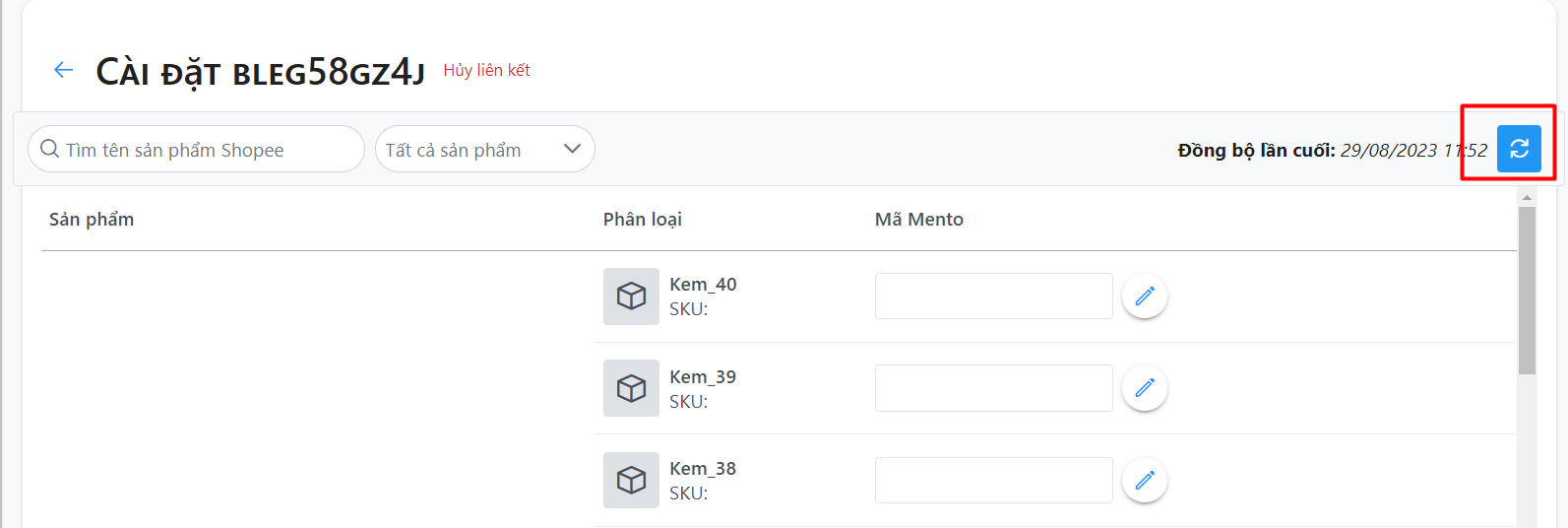Click the Kem_39 product box thumbnail
The image size is (1568, 528).
point(631,388)
